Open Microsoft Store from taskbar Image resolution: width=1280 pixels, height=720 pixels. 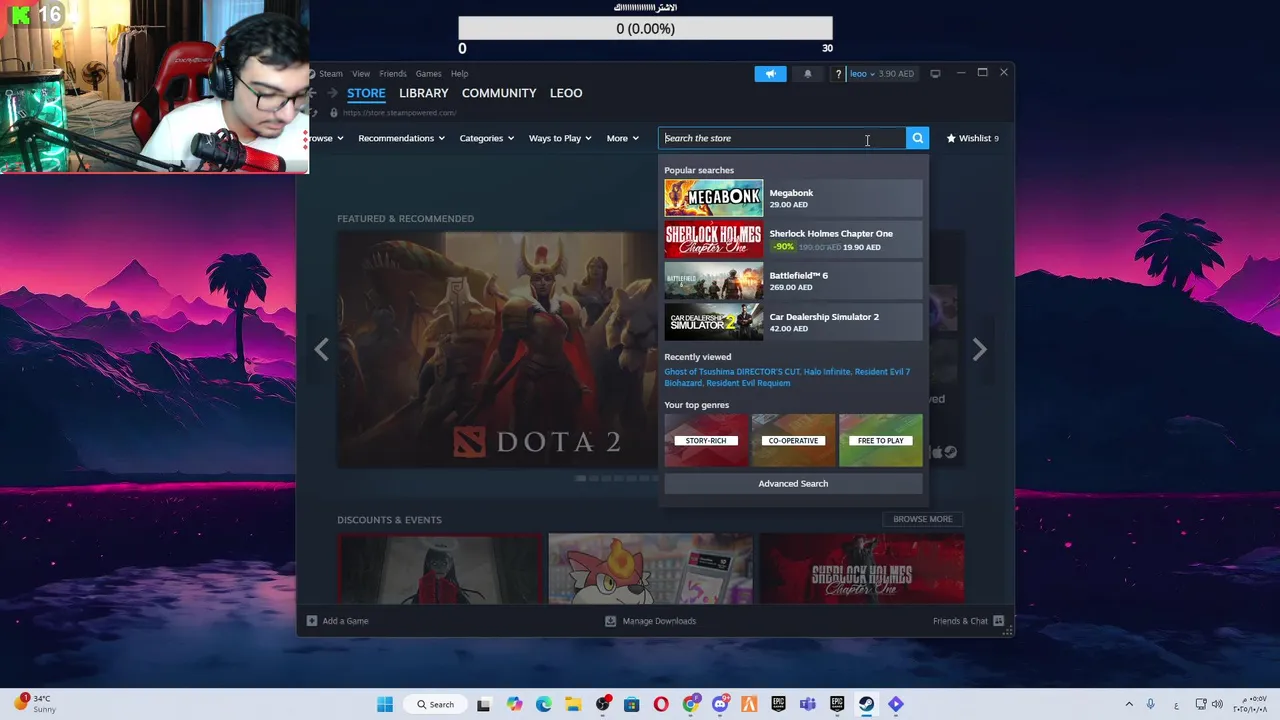tap(632, 704)
